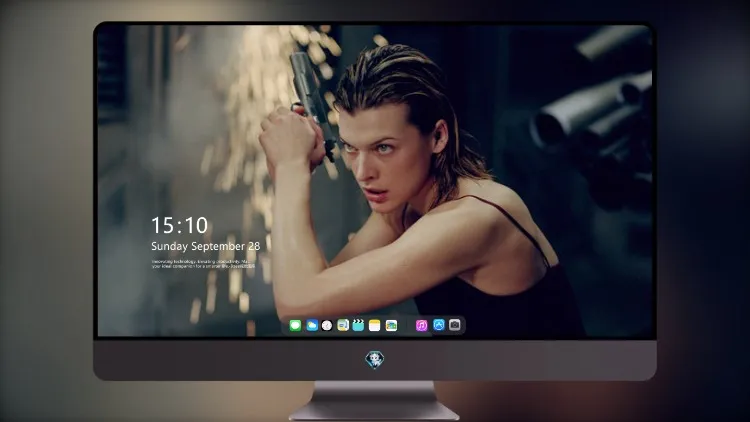Open the yellow Notes app

[375, 325]
